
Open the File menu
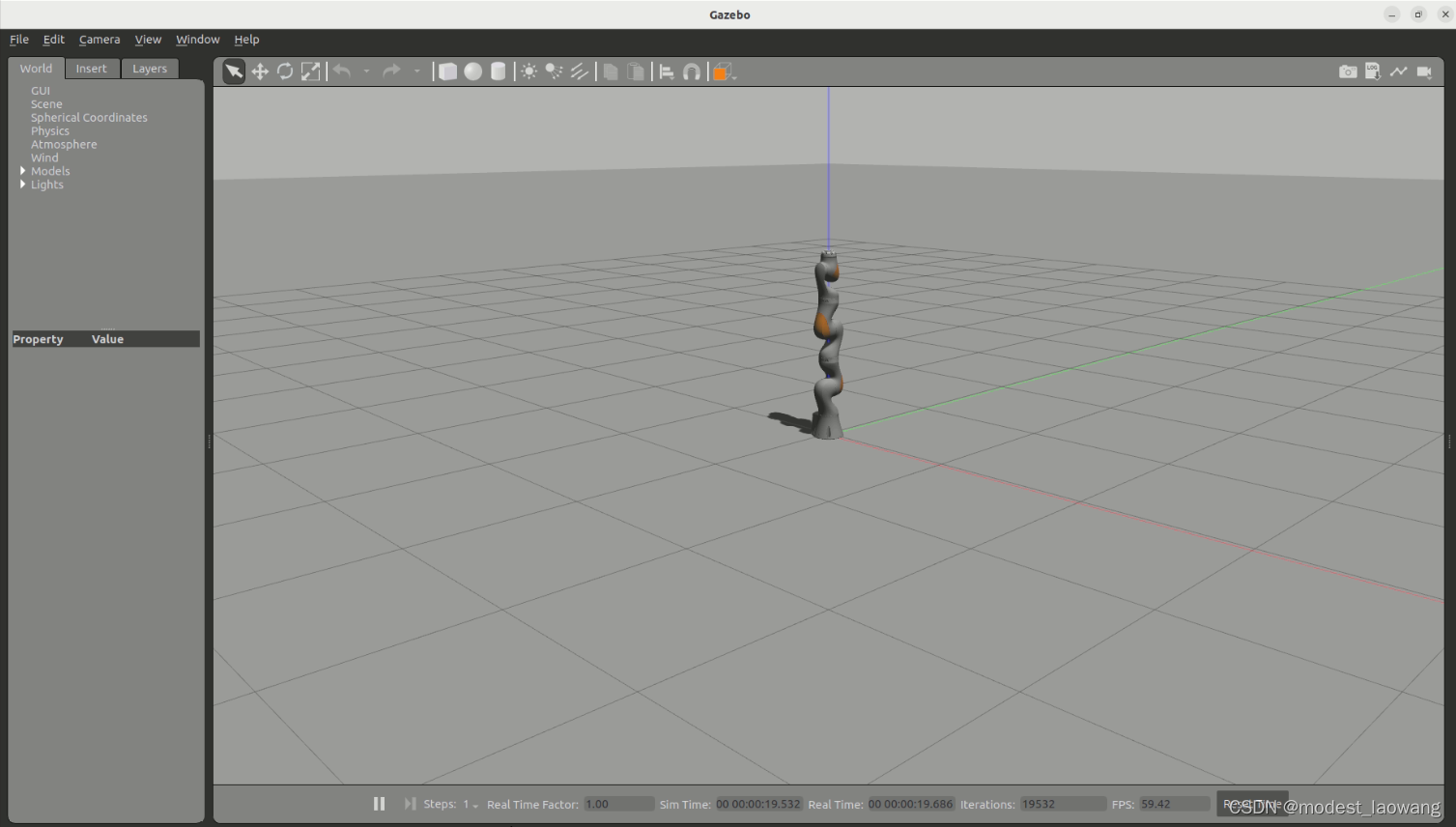coord(19,40)
